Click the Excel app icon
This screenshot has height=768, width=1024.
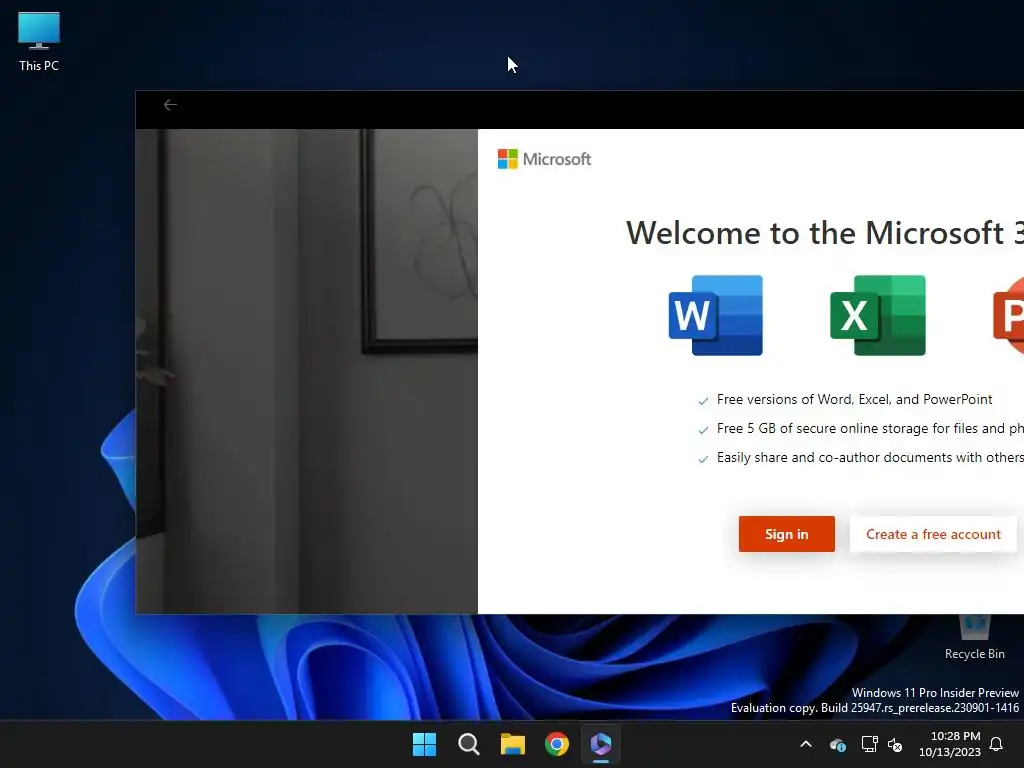[x=878, y=315]
